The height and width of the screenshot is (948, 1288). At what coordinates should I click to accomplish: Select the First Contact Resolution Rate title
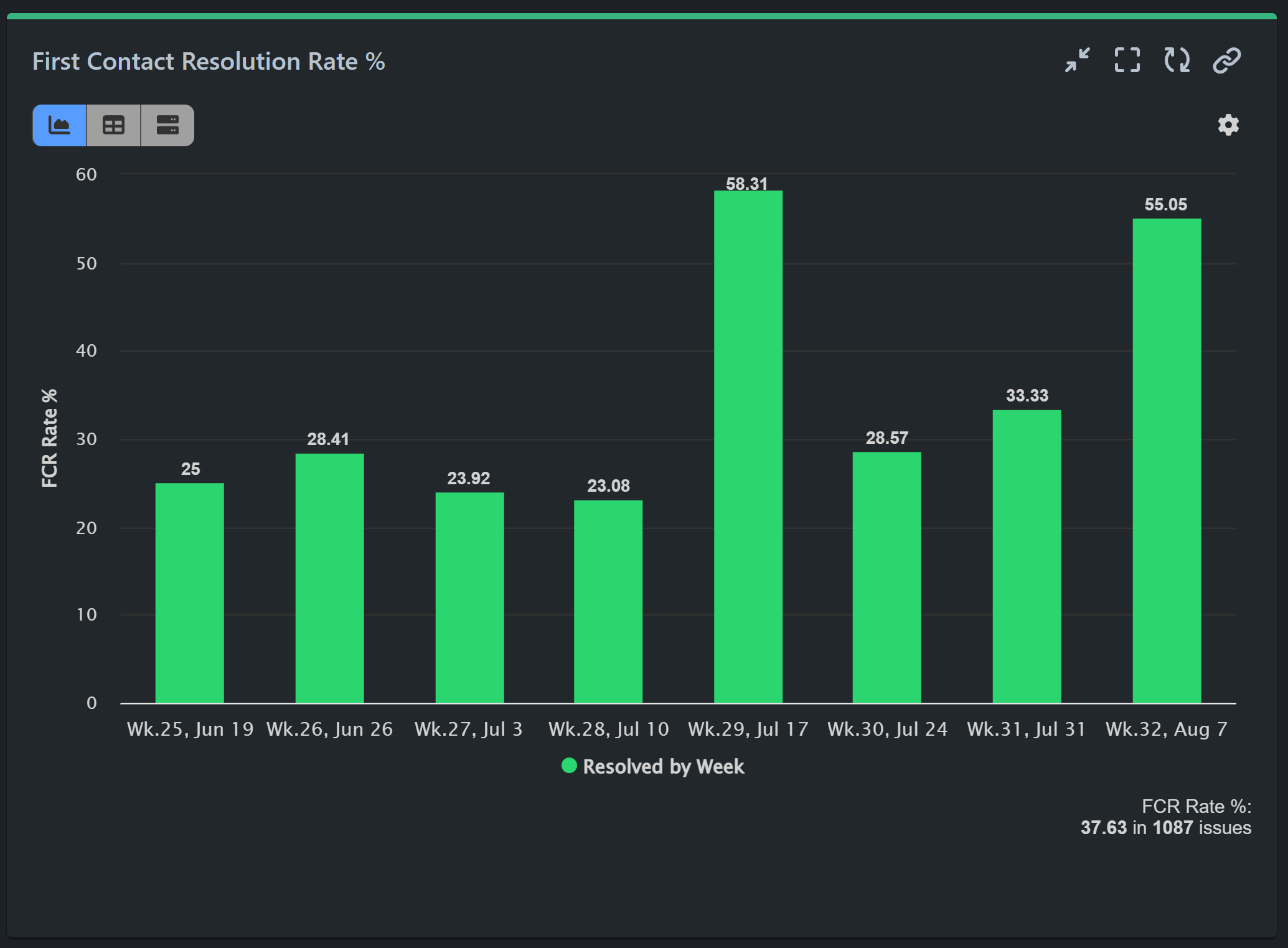click(x=209, y=61)
